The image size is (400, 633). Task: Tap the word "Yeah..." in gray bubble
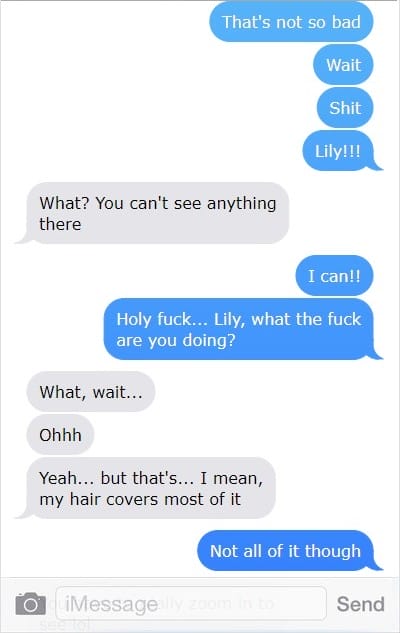[67, 478]
